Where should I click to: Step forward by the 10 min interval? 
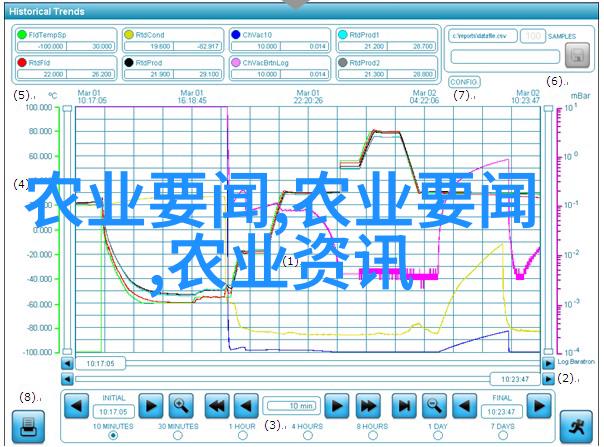click(x=337, y=405)
